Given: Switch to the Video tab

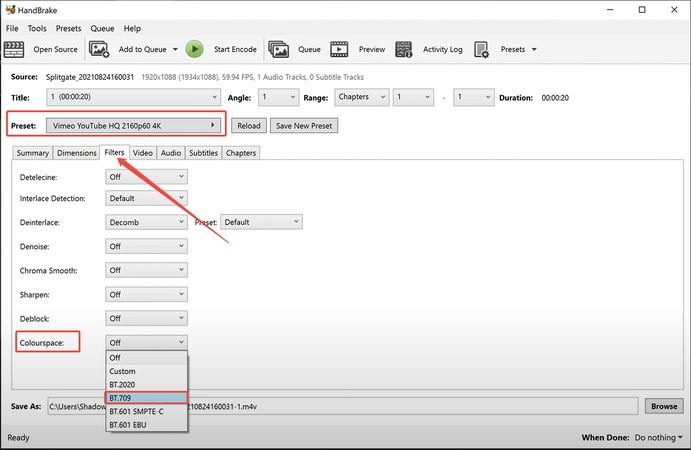Looking at the screenshot, I should [x=143, y=153].
